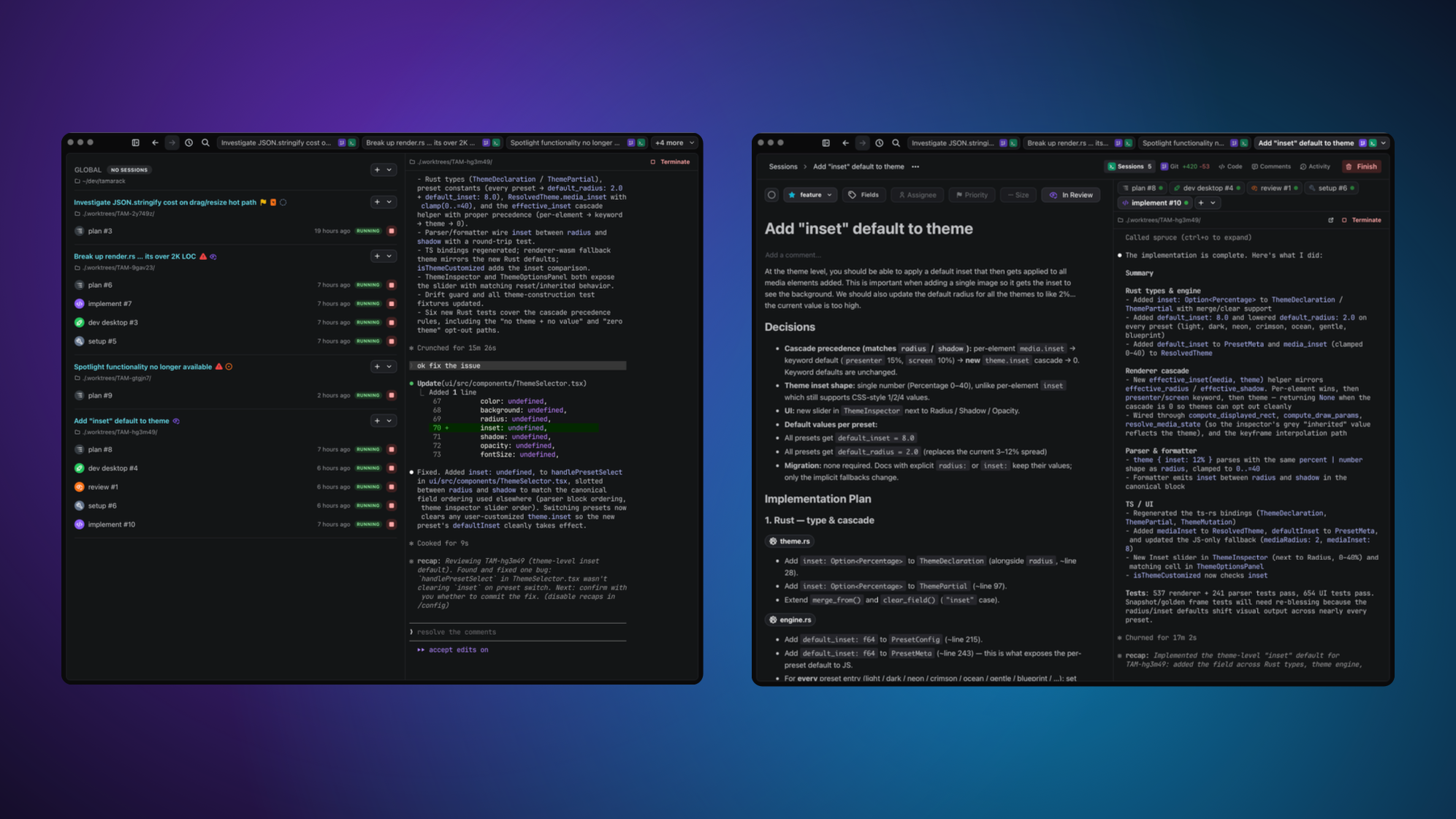Open Spotlight functionality no longer available task

pyautogui.click(x=142, y=367)
